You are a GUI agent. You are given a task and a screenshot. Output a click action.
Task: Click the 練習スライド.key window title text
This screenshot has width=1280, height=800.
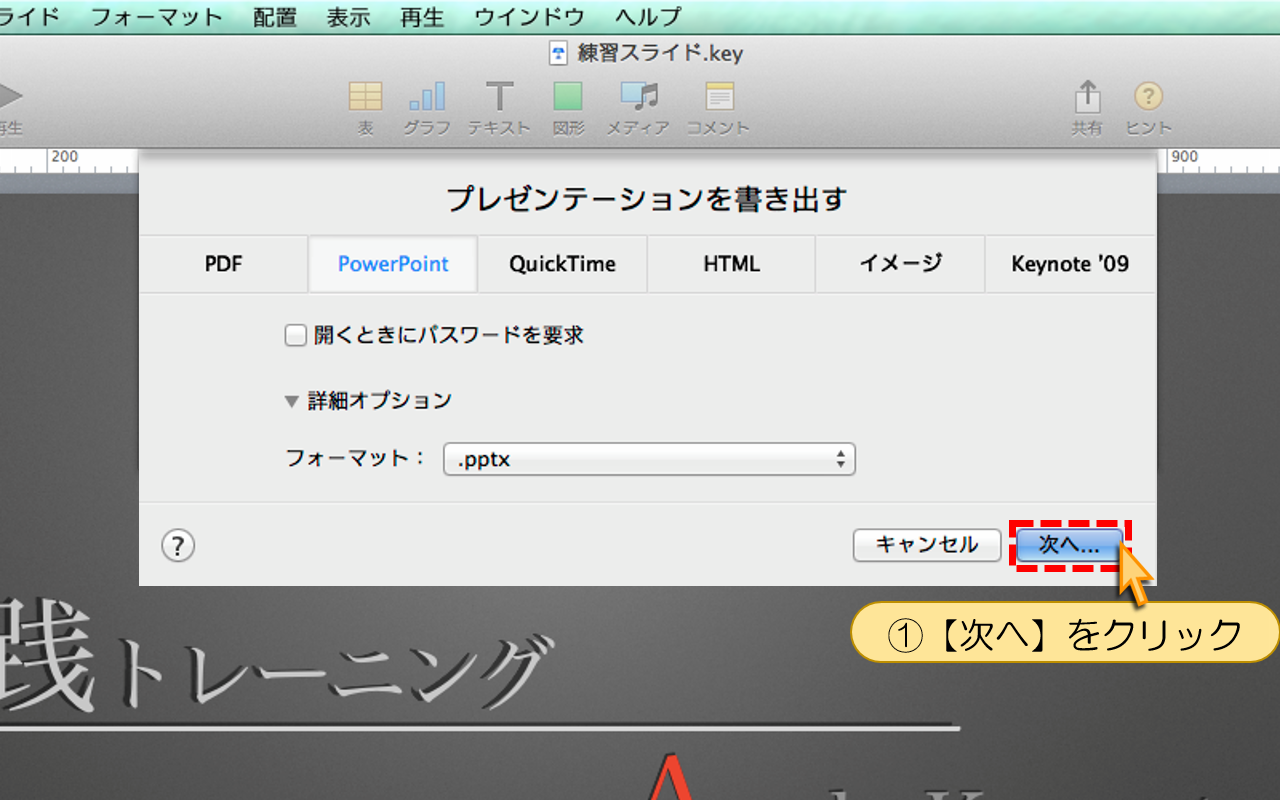click(661, 54)
